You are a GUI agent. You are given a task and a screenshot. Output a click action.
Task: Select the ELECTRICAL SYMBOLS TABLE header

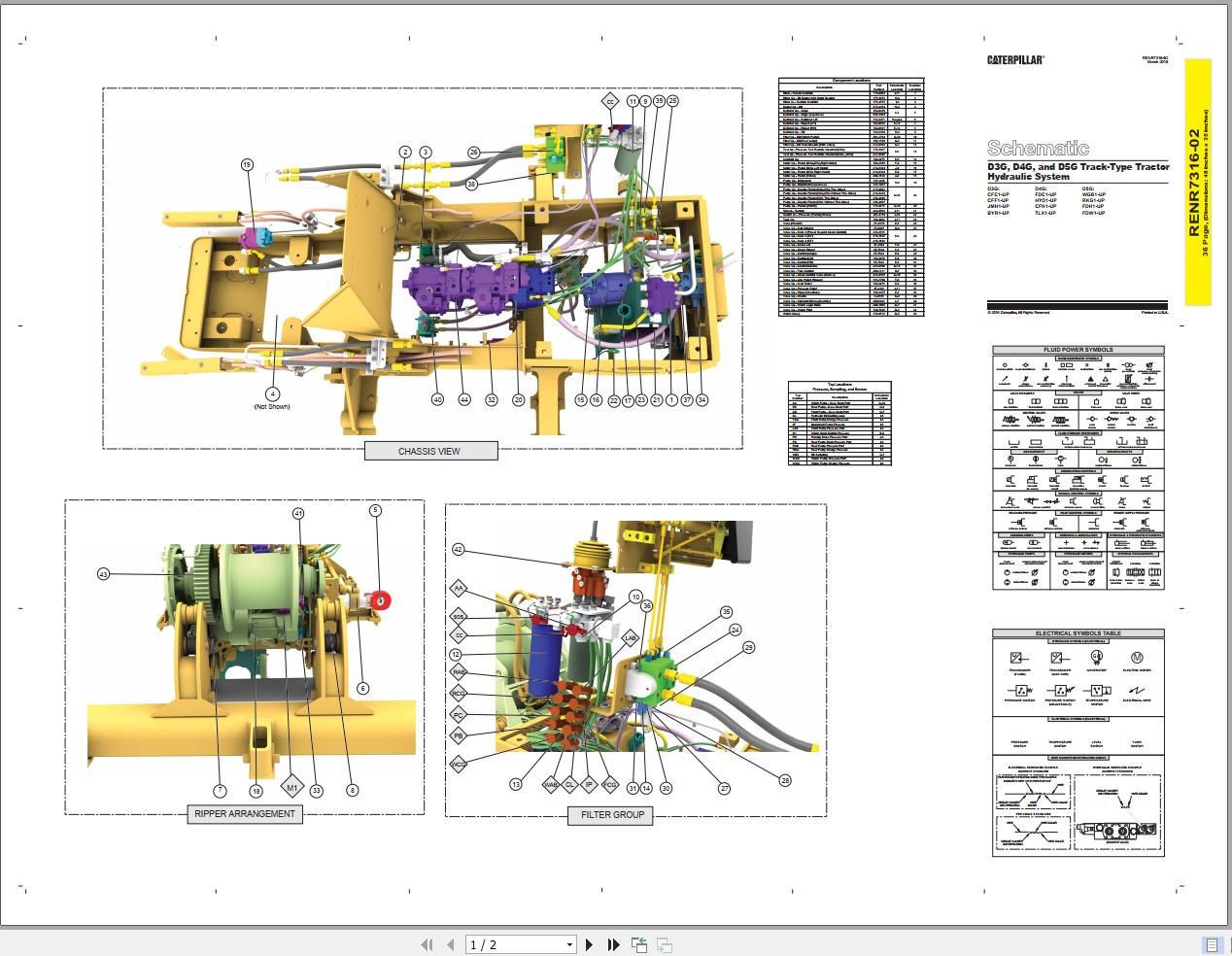pos(1078,632)
